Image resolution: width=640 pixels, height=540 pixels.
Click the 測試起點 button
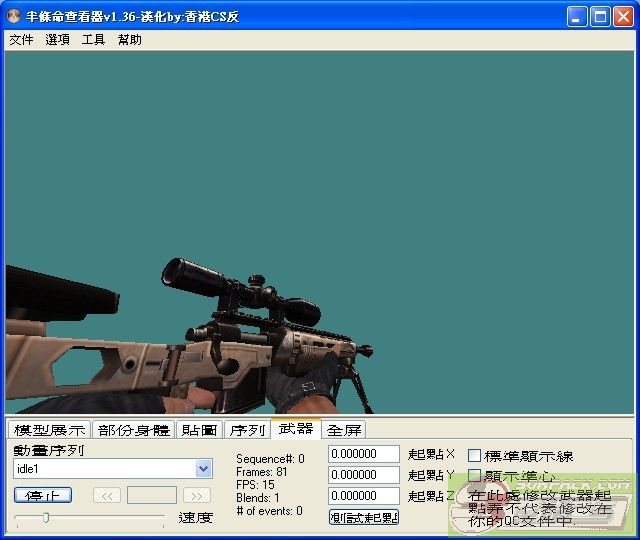click(x=364, y=517)
